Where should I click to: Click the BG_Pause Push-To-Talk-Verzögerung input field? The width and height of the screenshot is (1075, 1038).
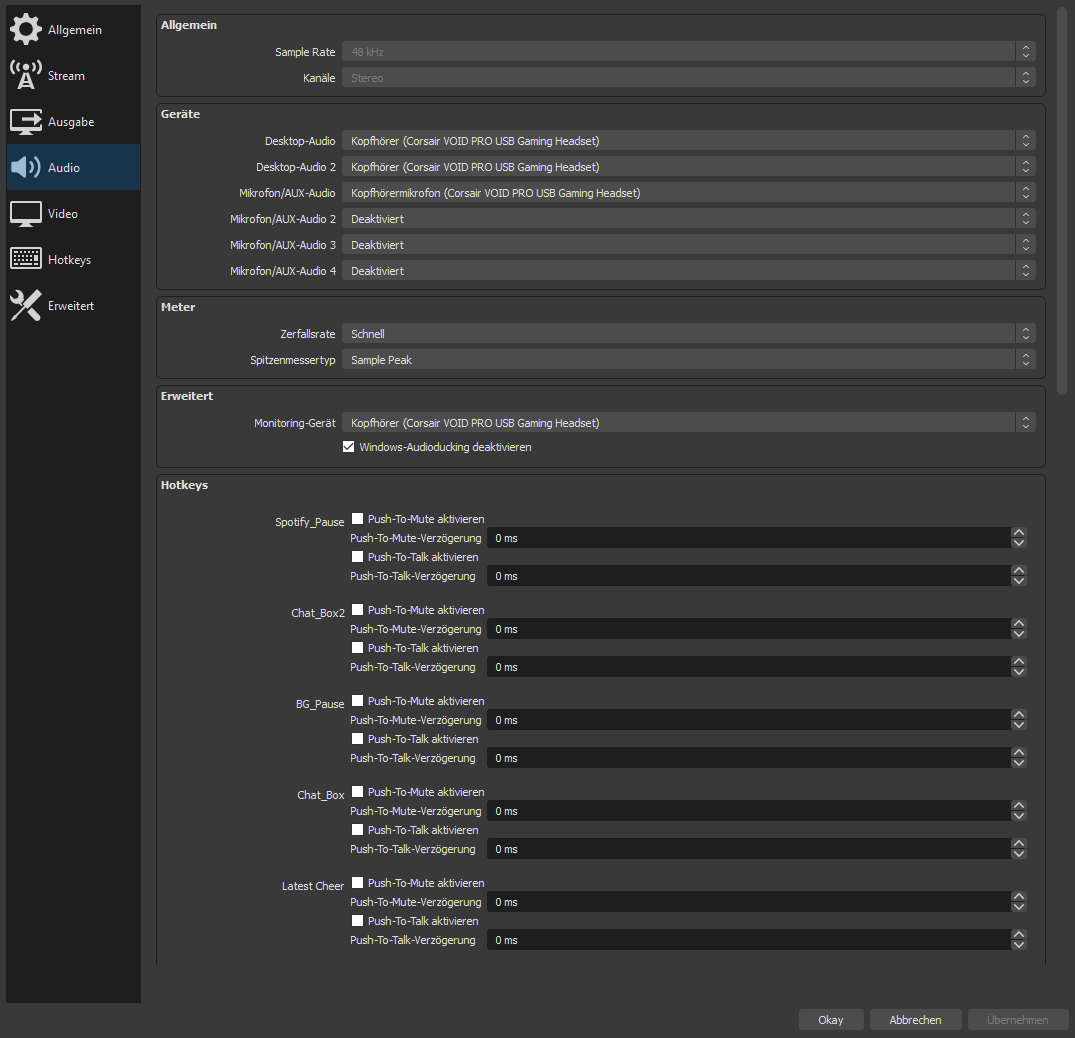(x=748, y=758)
